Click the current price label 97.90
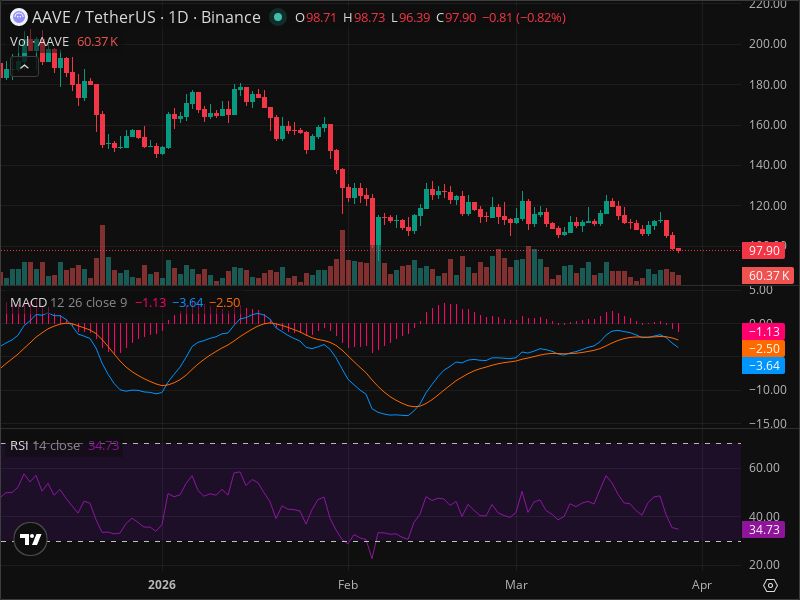Screen dimensions: 800x600 [x=763, y=251]
